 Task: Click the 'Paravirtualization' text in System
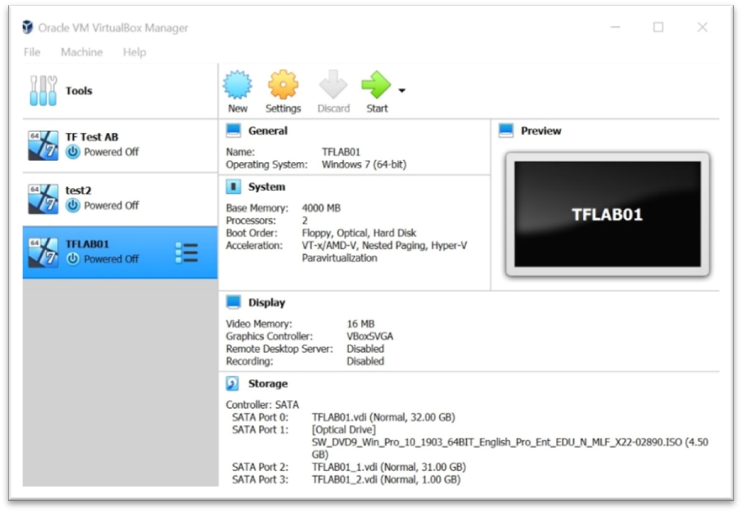pos(340,258)
